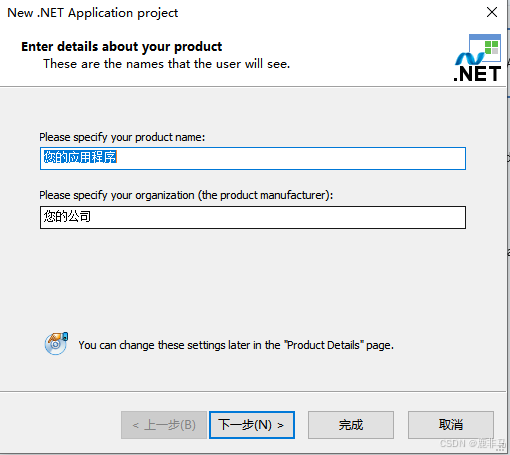Click the 下一步(N) next button
This screenshot has height=455, width=510.
click(x=252, y=425)
